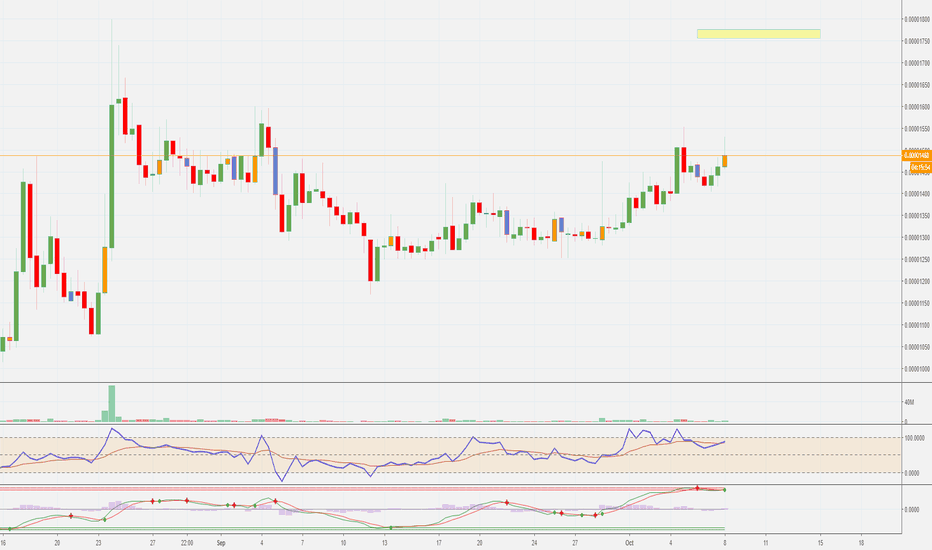Select the yellow highlighted rectangle drawing
The image size is (932, 550).
point(758,34)
